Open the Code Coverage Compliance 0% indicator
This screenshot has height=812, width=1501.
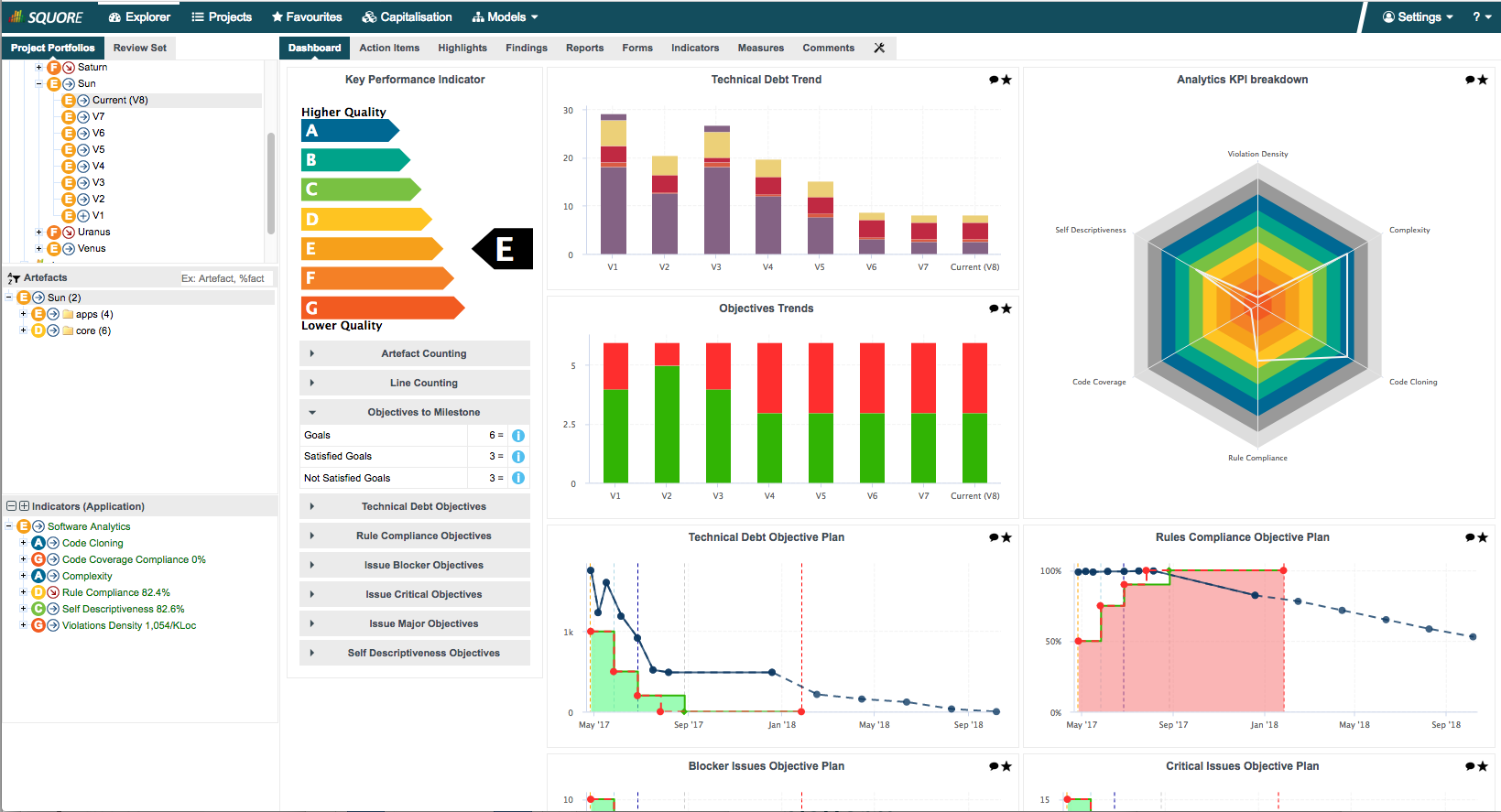coord(134,559)
